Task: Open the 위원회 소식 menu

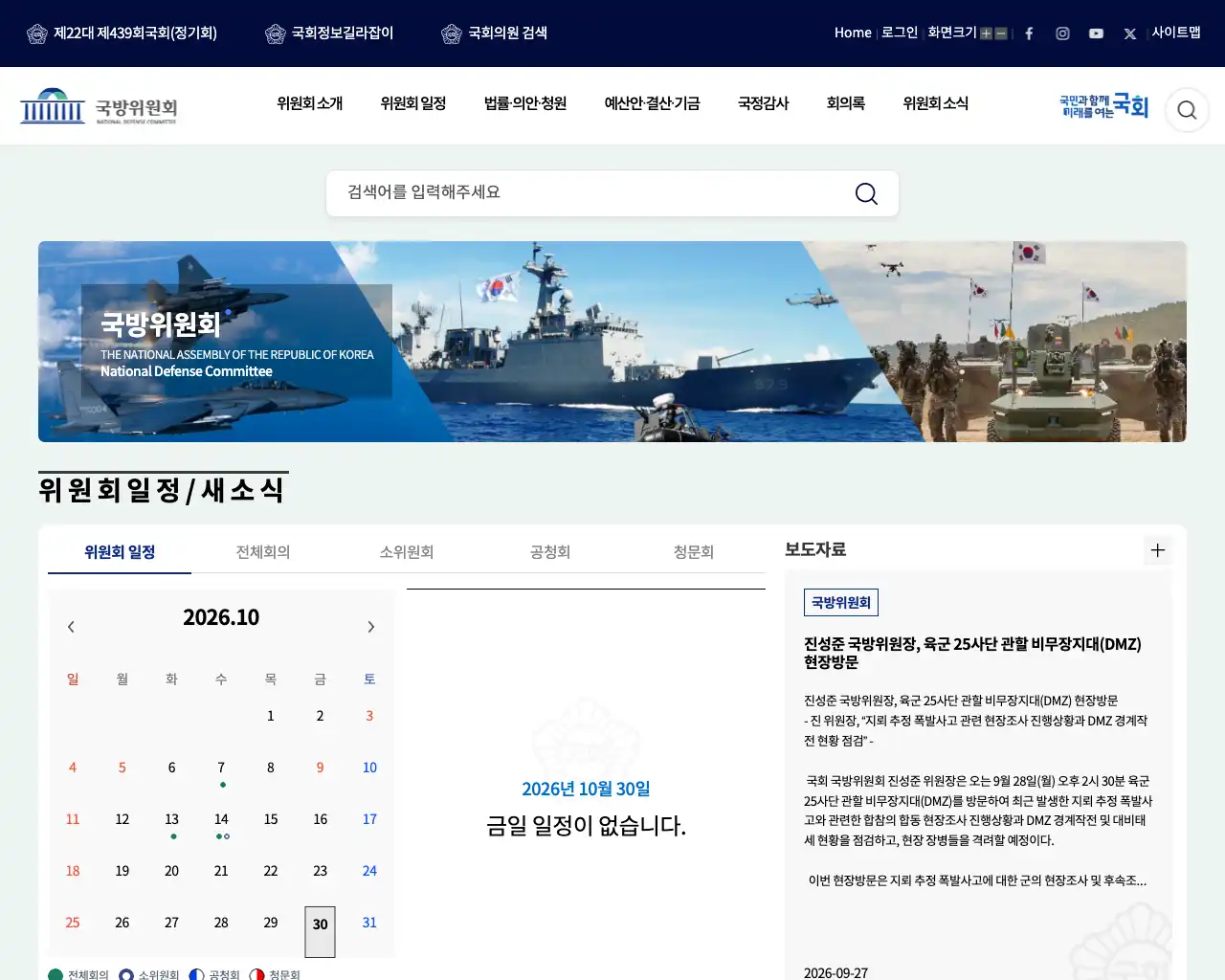Action: [936, 103]
